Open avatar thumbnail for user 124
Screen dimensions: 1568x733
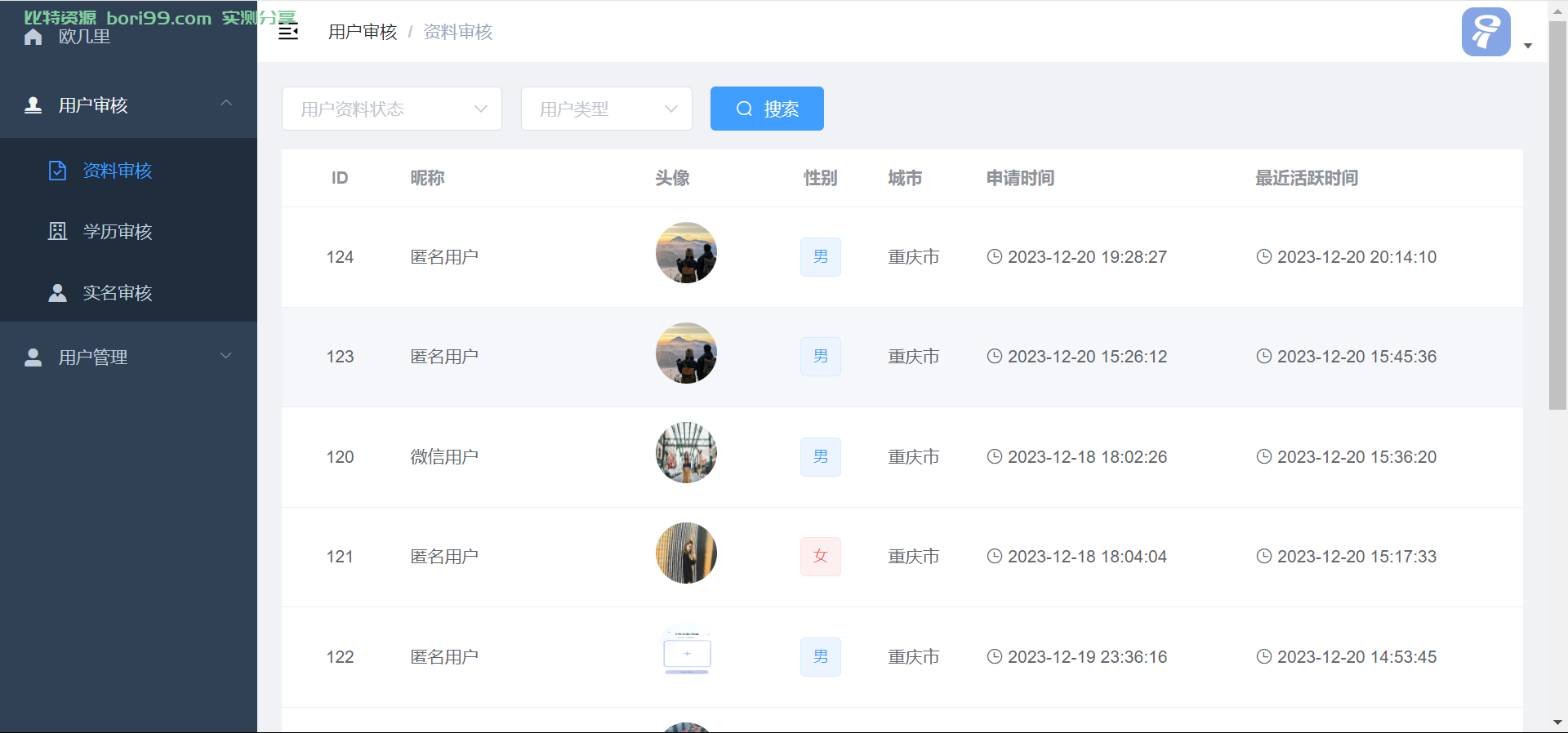click(x=686, y=253)
